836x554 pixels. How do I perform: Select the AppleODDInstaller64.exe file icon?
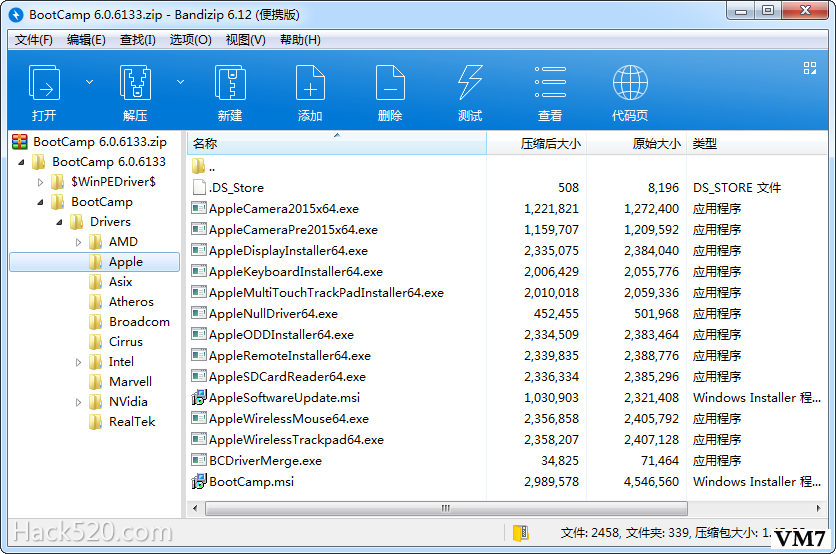(x=199, y=334)
